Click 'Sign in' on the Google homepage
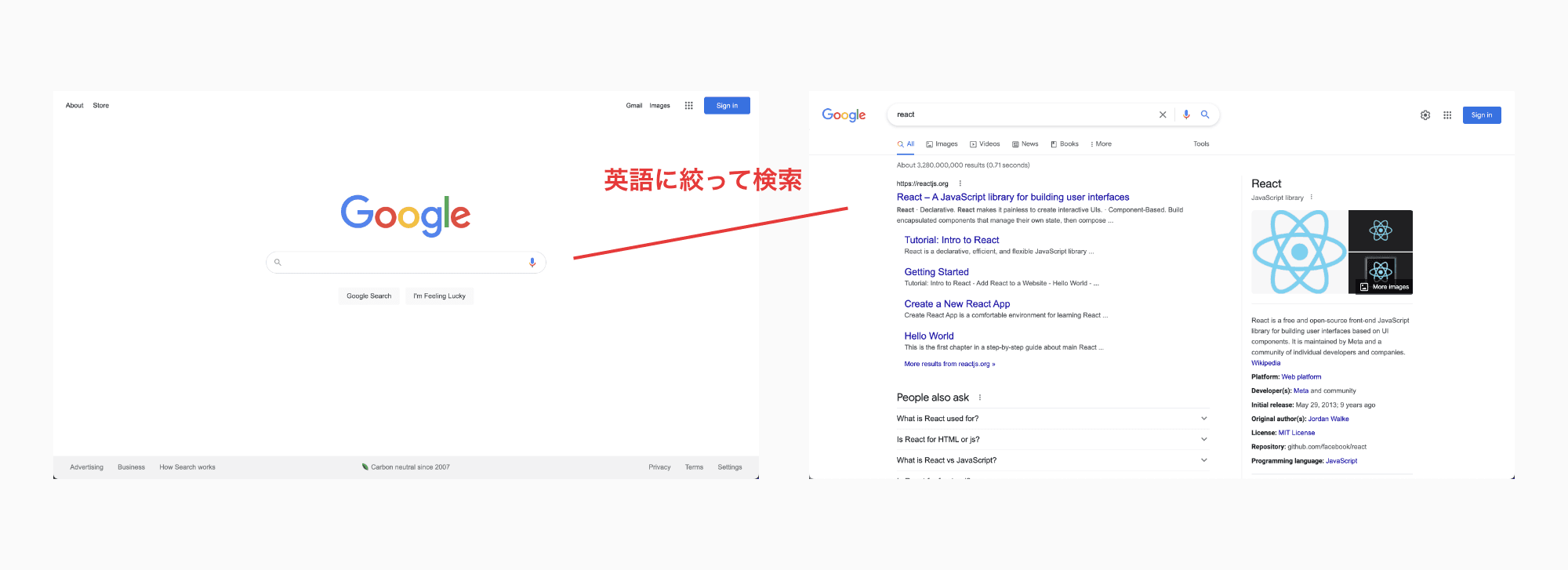This screenshot has height=570, width=1568. coord(727,106)
